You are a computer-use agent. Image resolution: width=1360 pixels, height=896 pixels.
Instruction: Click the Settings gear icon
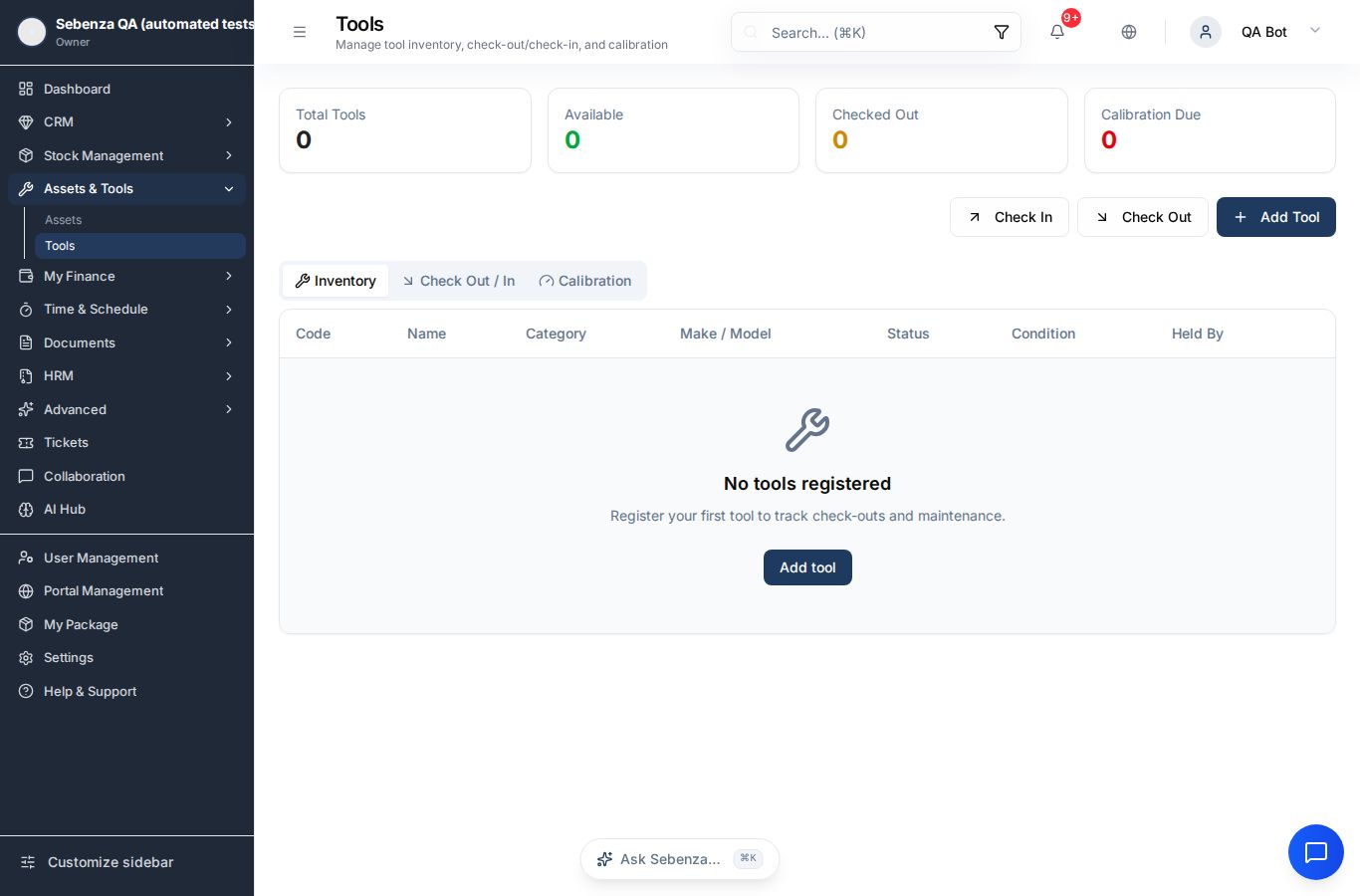point(26,657)
